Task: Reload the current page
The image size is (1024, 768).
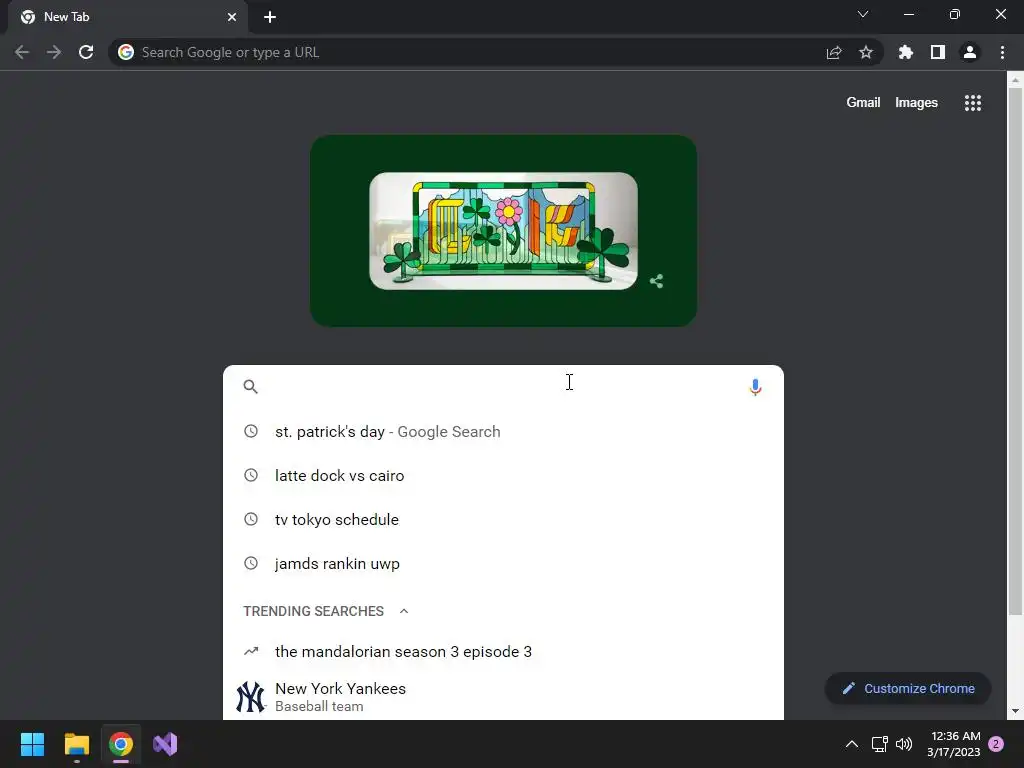Action: tap(86, 52)
